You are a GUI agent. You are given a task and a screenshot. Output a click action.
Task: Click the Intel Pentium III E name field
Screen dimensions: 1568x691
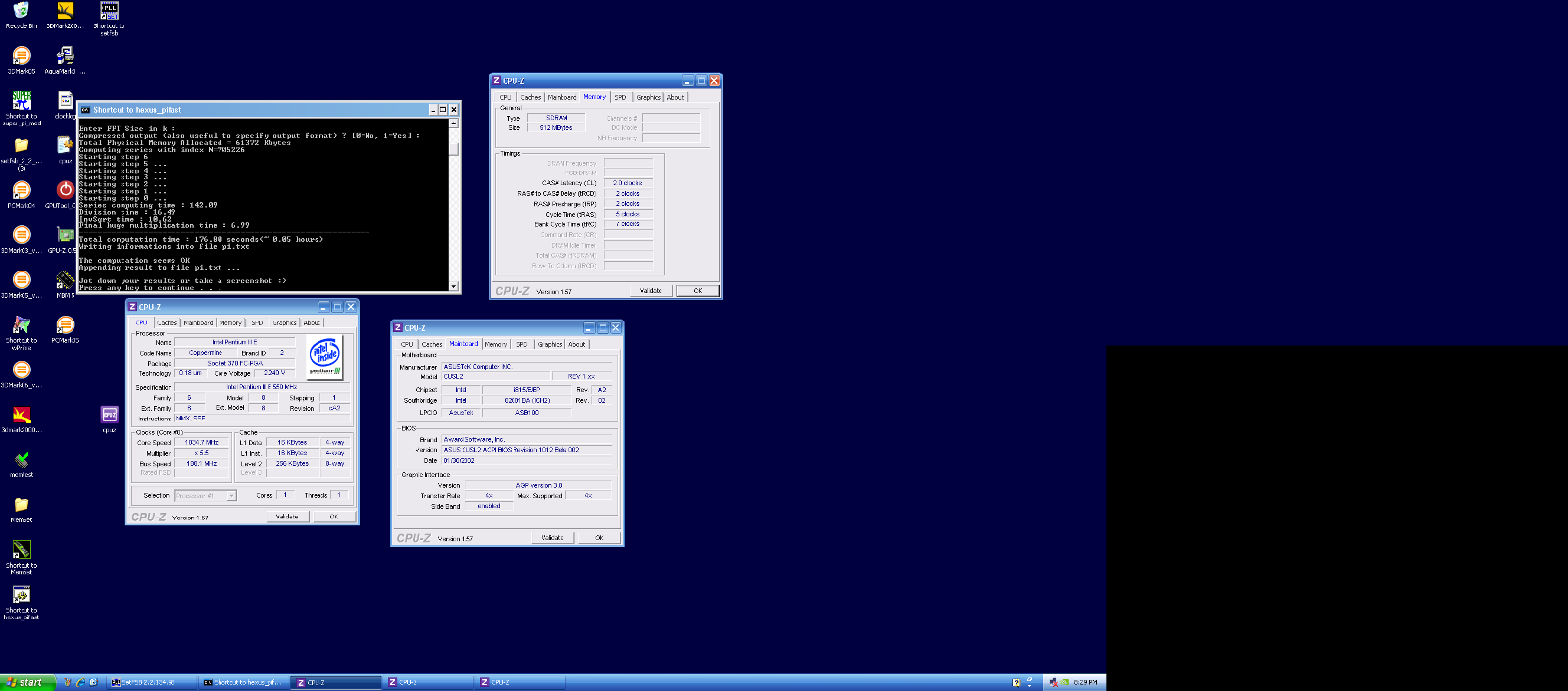pyautogui.click(x=235, y=342)
